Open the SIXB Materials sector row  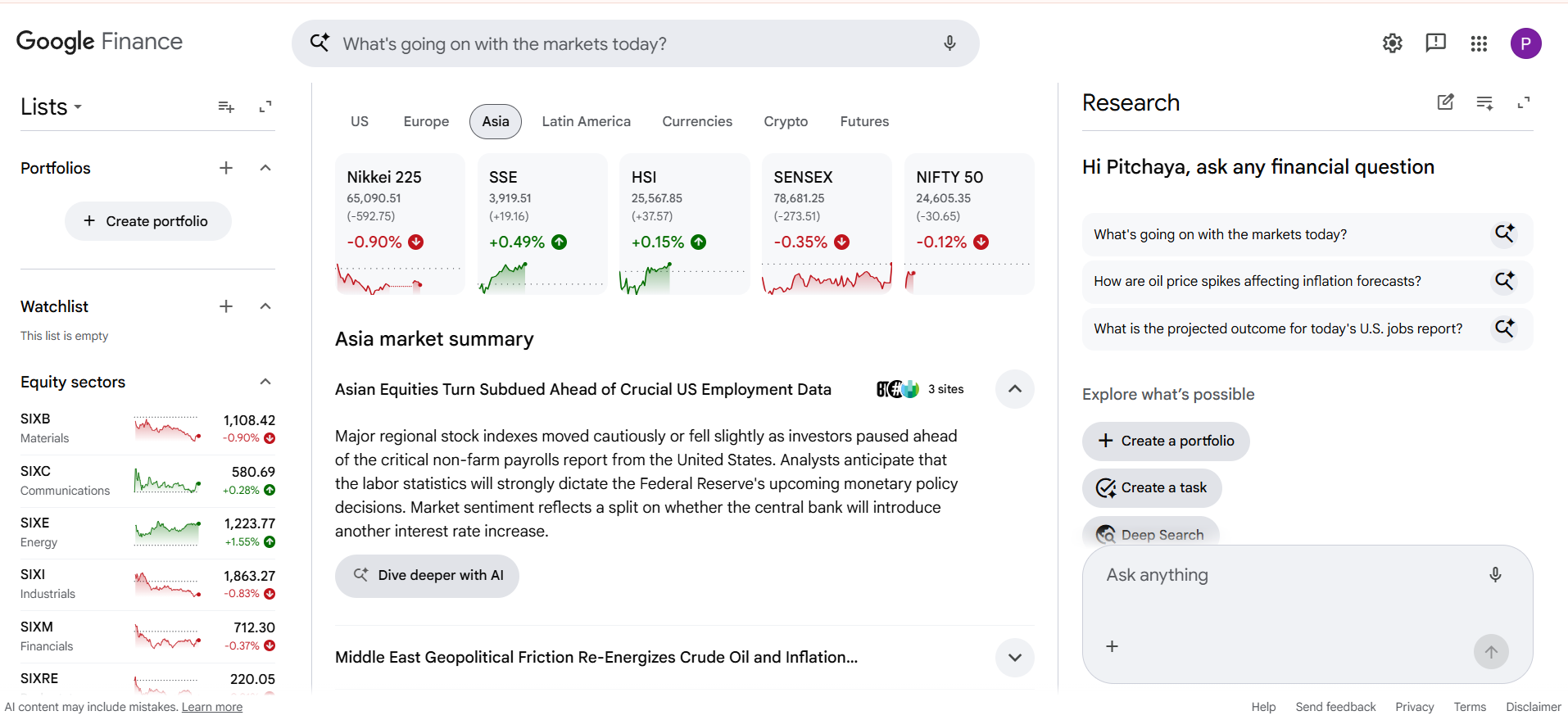148,428
